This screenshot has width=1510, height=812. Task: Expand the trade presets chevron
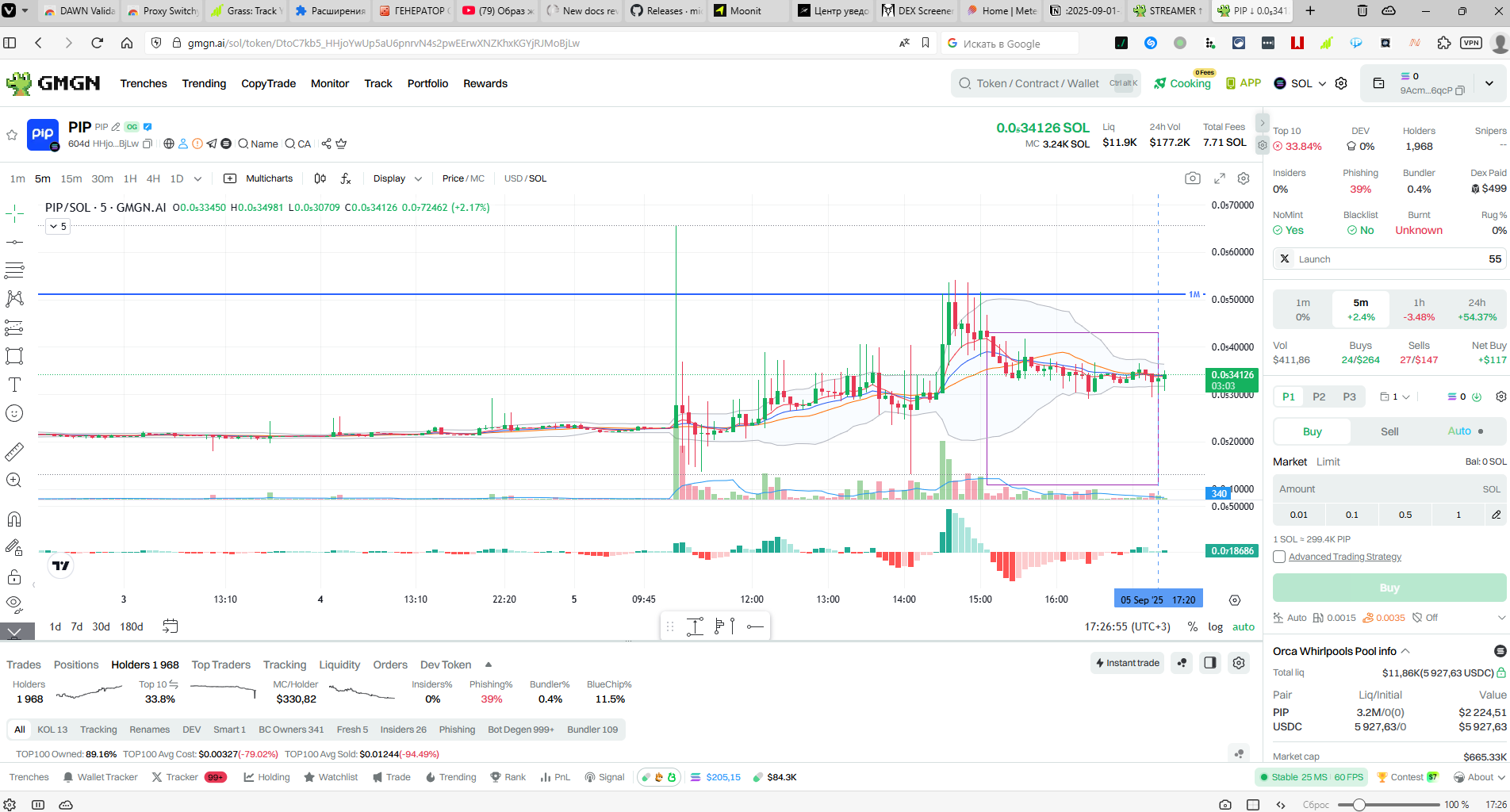tap(1500, 618)
